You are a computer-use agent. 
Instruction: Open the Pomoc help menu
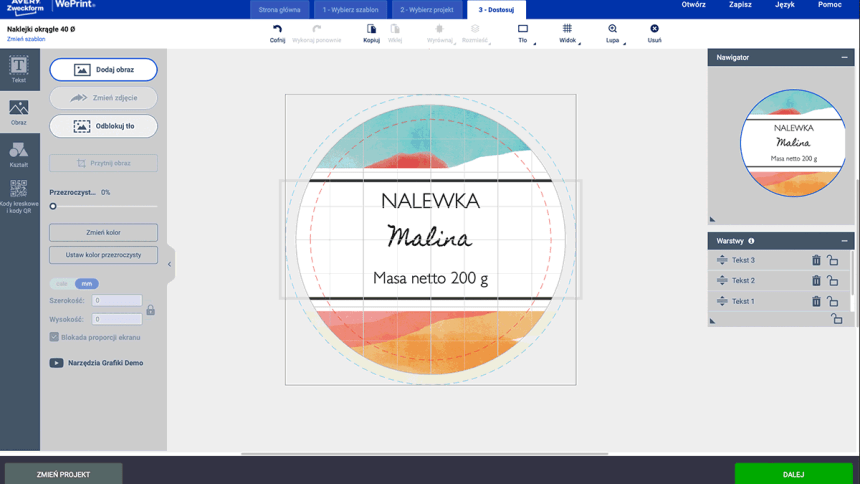click(x=829, y=5)
